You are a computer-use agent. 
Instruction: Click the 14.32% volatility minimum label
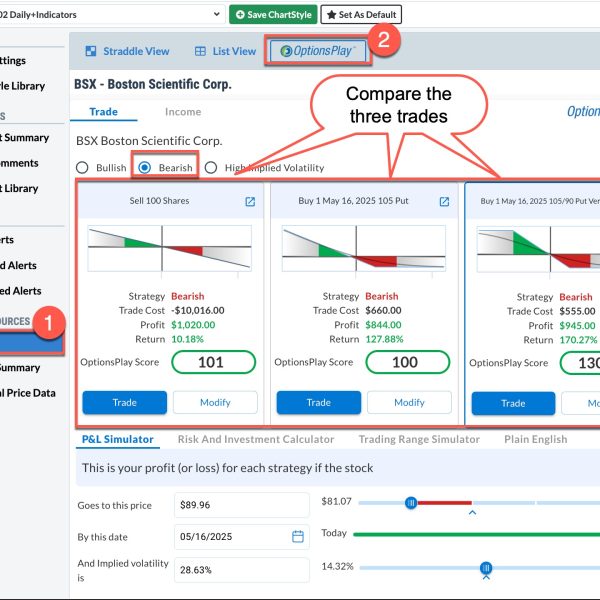pos(337,566)
